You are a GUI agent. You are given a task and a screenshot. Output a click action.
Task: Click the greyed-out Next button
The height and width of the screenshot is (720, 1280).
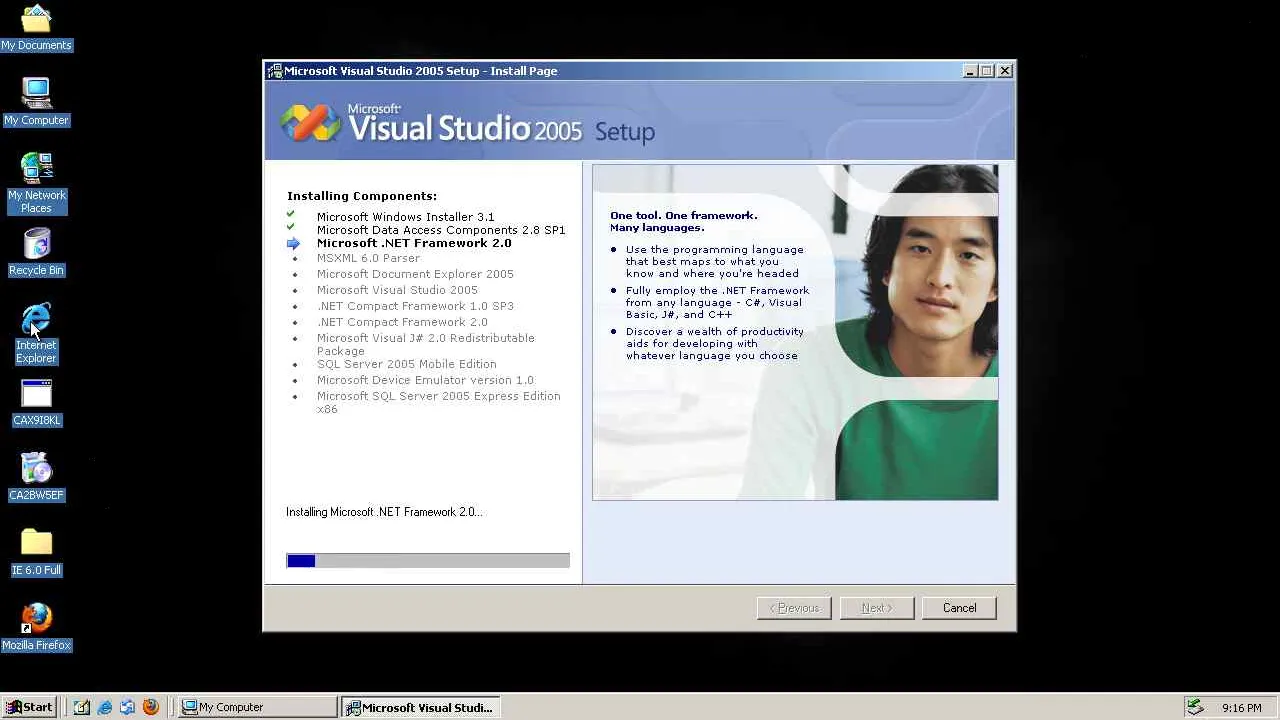[x=877, y=608]
